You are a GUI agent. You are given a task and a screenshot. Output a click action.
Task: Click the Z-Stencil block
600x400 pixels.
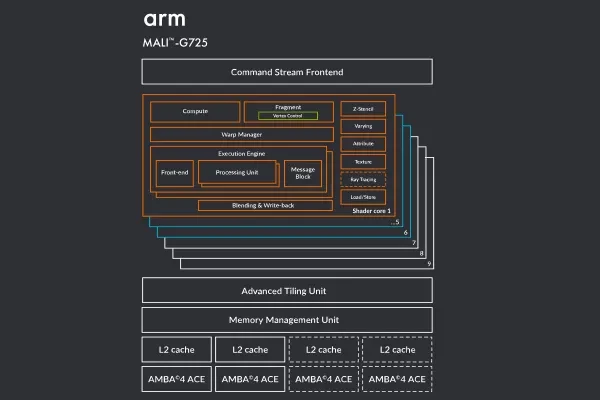tap(362, 108)
